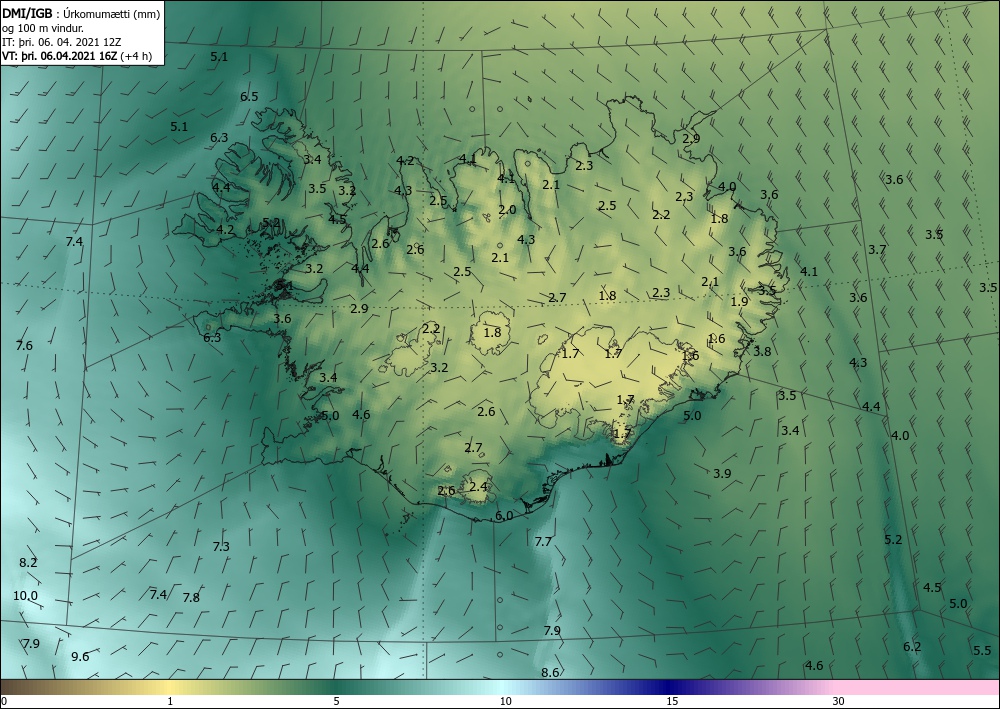Click the 1.9 value on the map
Viewport: 1000px width, 709px height.
point(739,302)
